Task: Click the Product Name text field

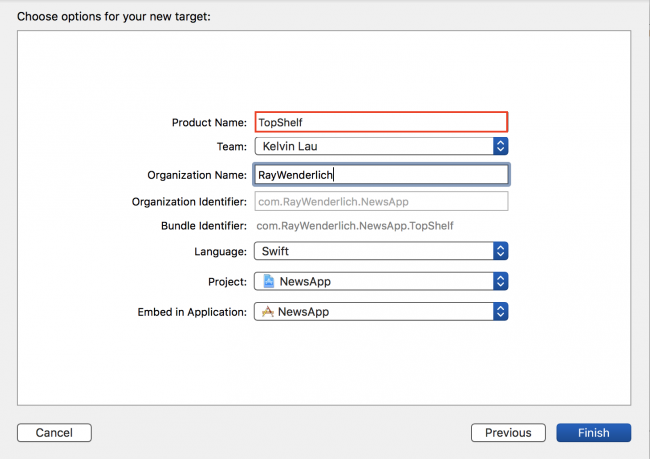Action: (x=381, y=122)
